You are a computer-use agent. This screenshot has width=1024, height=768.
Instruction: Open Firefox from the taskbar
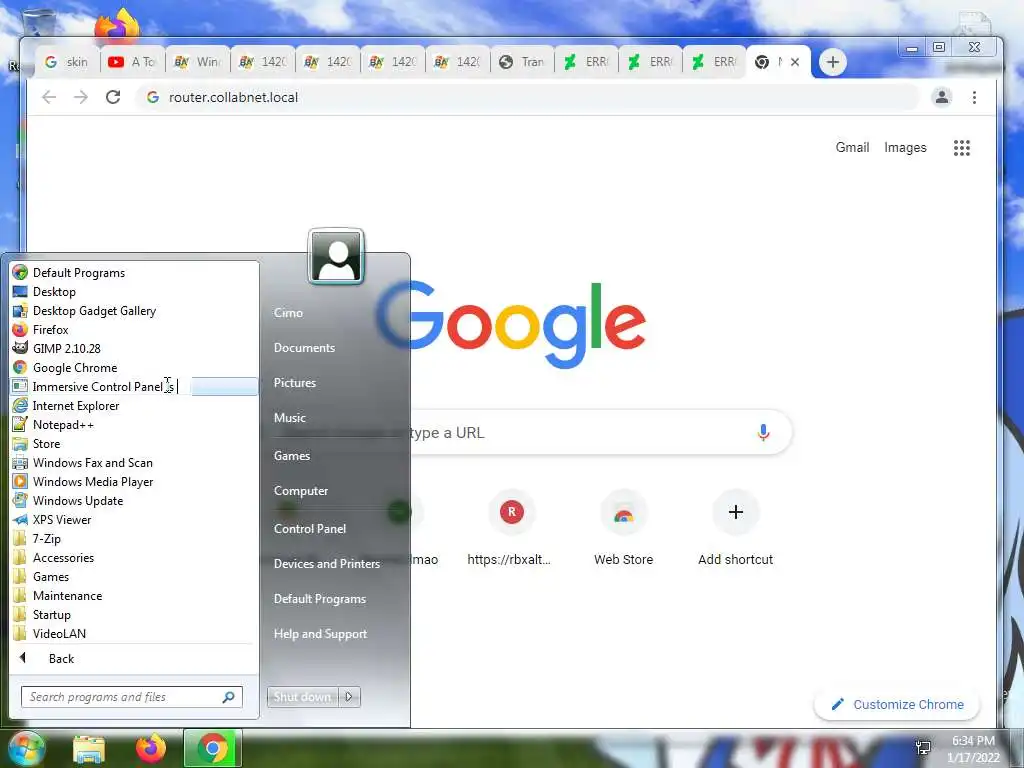pyautogui.click(x=150, y=749)
